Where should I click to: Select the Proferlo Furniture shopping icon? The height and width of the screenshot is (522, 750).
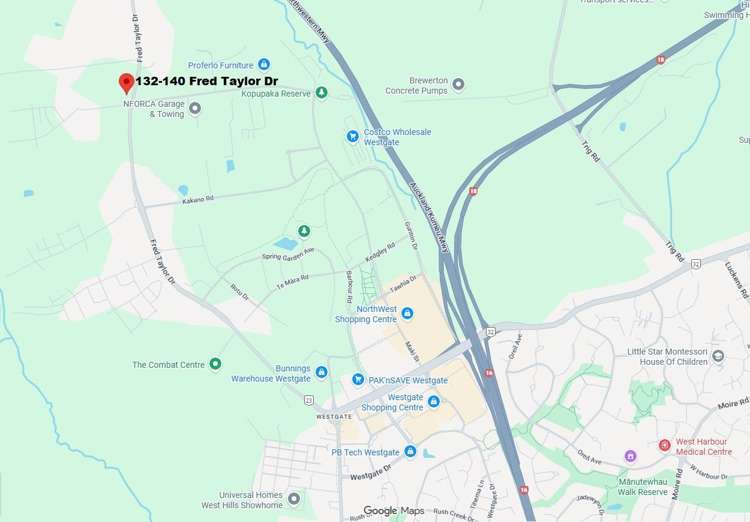coord(264,64)
